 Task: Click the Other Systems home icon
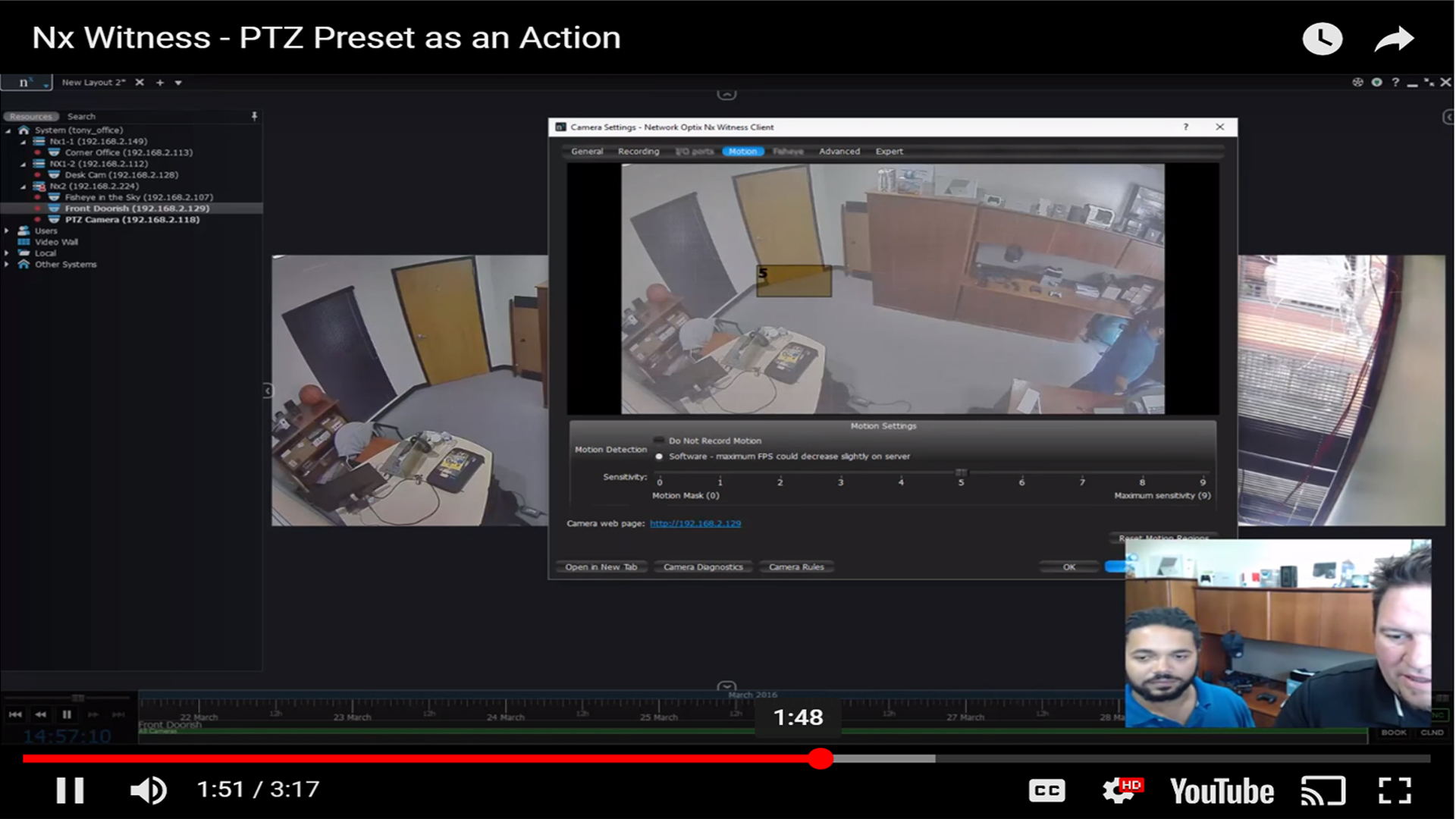[x=24, y=265]
